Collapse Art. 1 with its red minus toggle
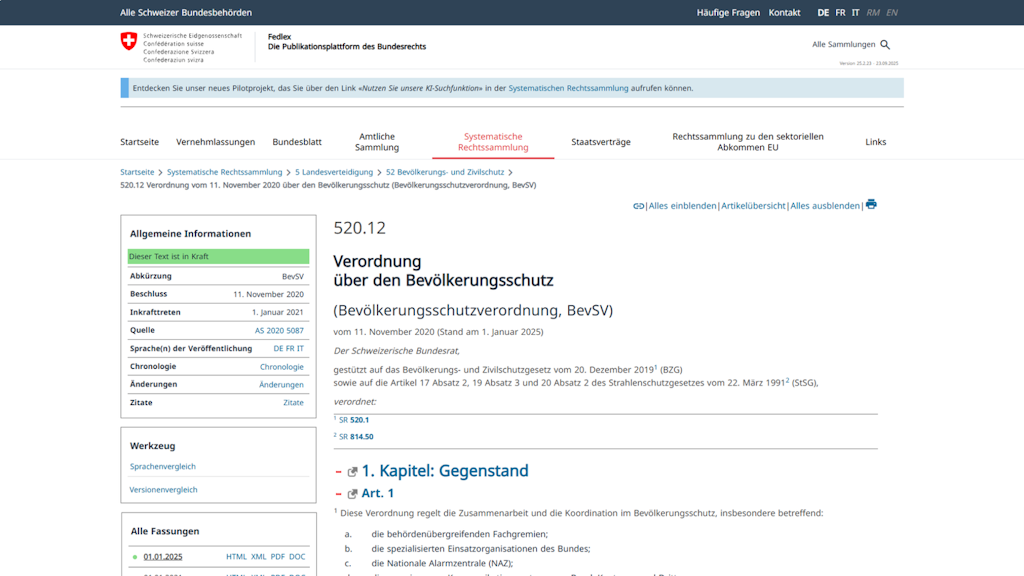This screenshot has width=1024, height=576. point(339,492)
